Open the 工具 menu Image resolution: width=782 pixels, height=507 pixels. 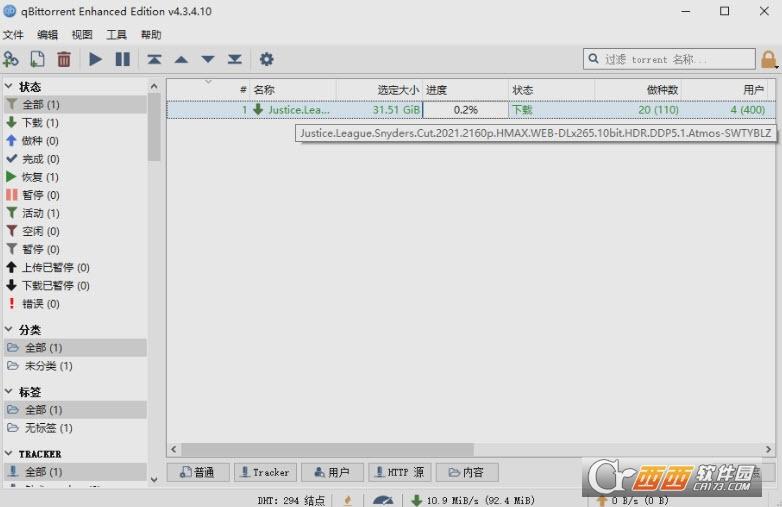pyautogui.click(x=117, y=34)
